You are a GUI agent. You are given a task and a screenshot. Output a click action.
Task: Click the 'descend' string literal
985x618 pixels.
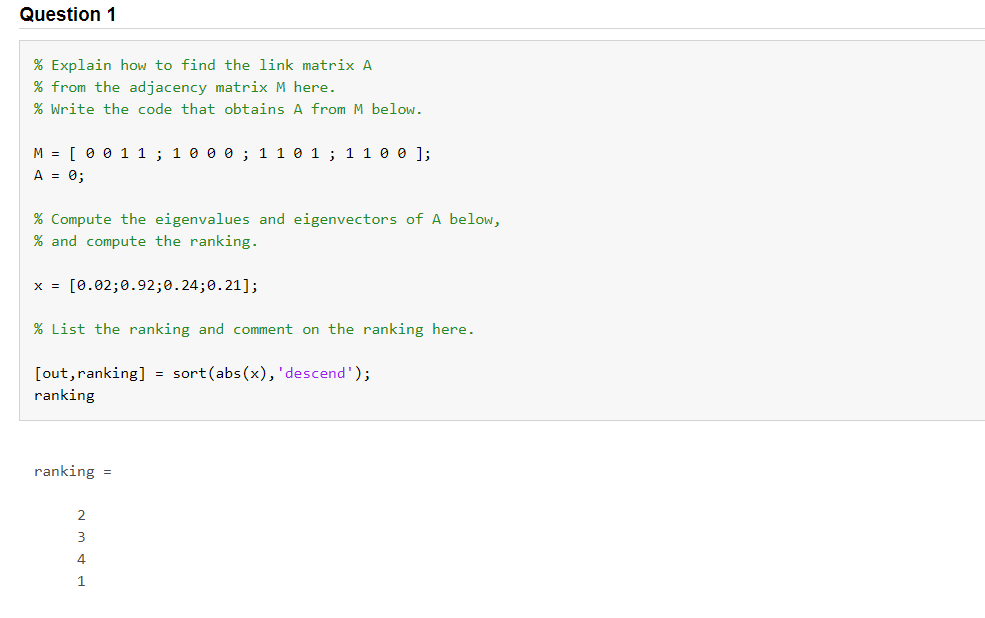pyautogui.click(x=315, y=373)
